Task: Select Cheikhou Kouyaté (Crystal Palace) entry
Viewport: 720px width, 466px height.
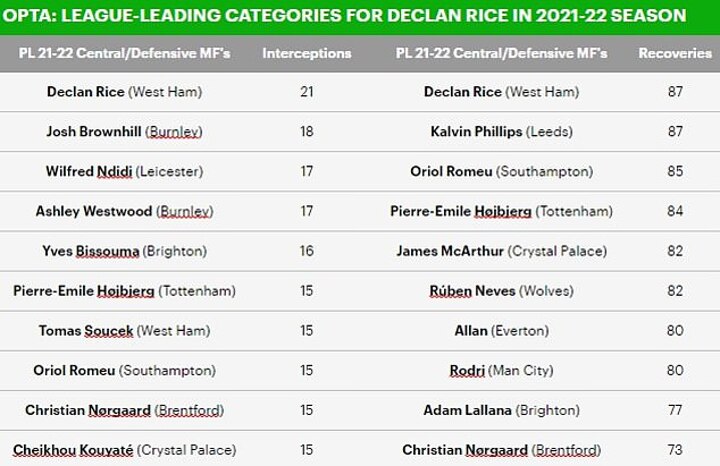Action: pyautogui.click(x=124, y=450)
